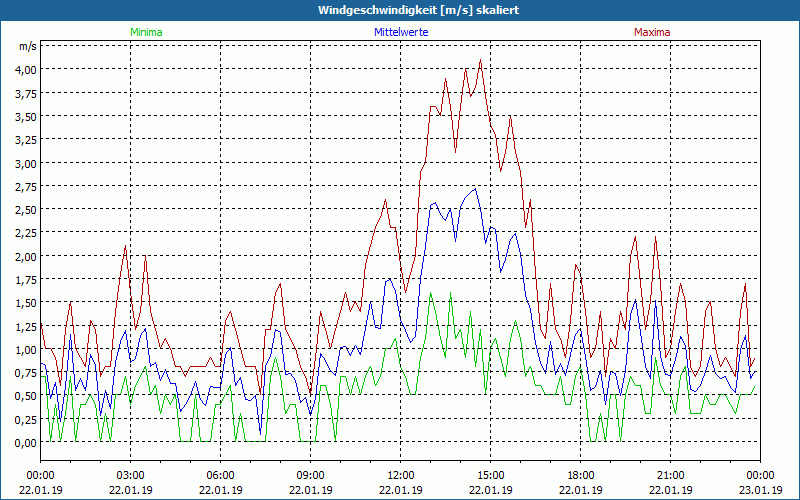800x500 pixels.
Task: Click the 0,75 y-axis value
Action: [26, 373]
